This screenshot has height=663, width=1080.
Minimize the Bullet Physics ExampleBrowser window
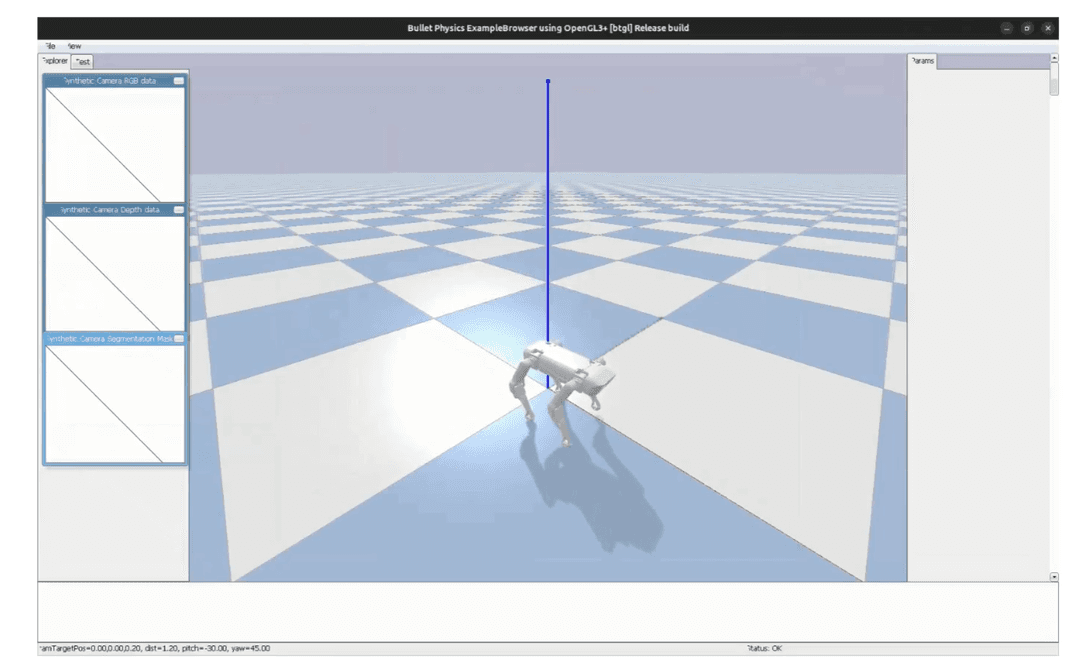coord(1006,28)
